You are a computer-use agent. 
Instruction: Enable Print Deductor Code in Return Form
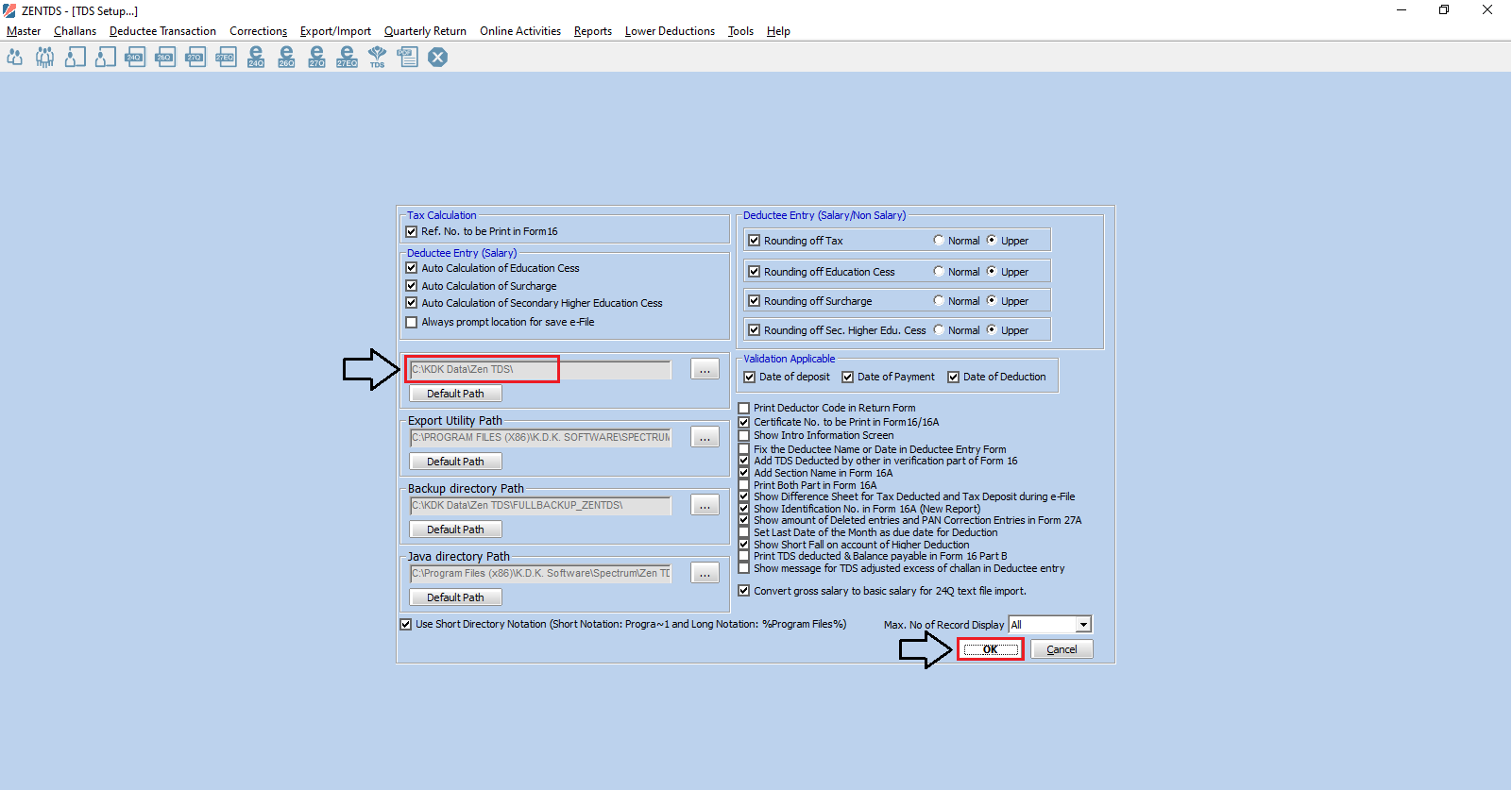click(743, 409)
